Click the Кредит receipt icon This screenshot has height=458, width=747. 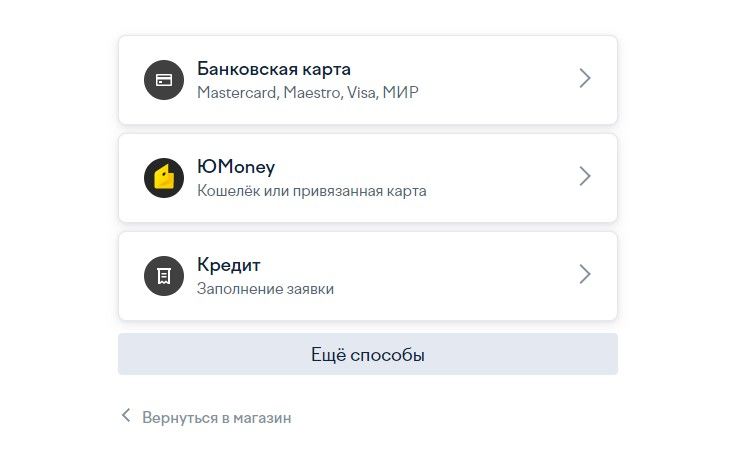(x=164, y=276)
